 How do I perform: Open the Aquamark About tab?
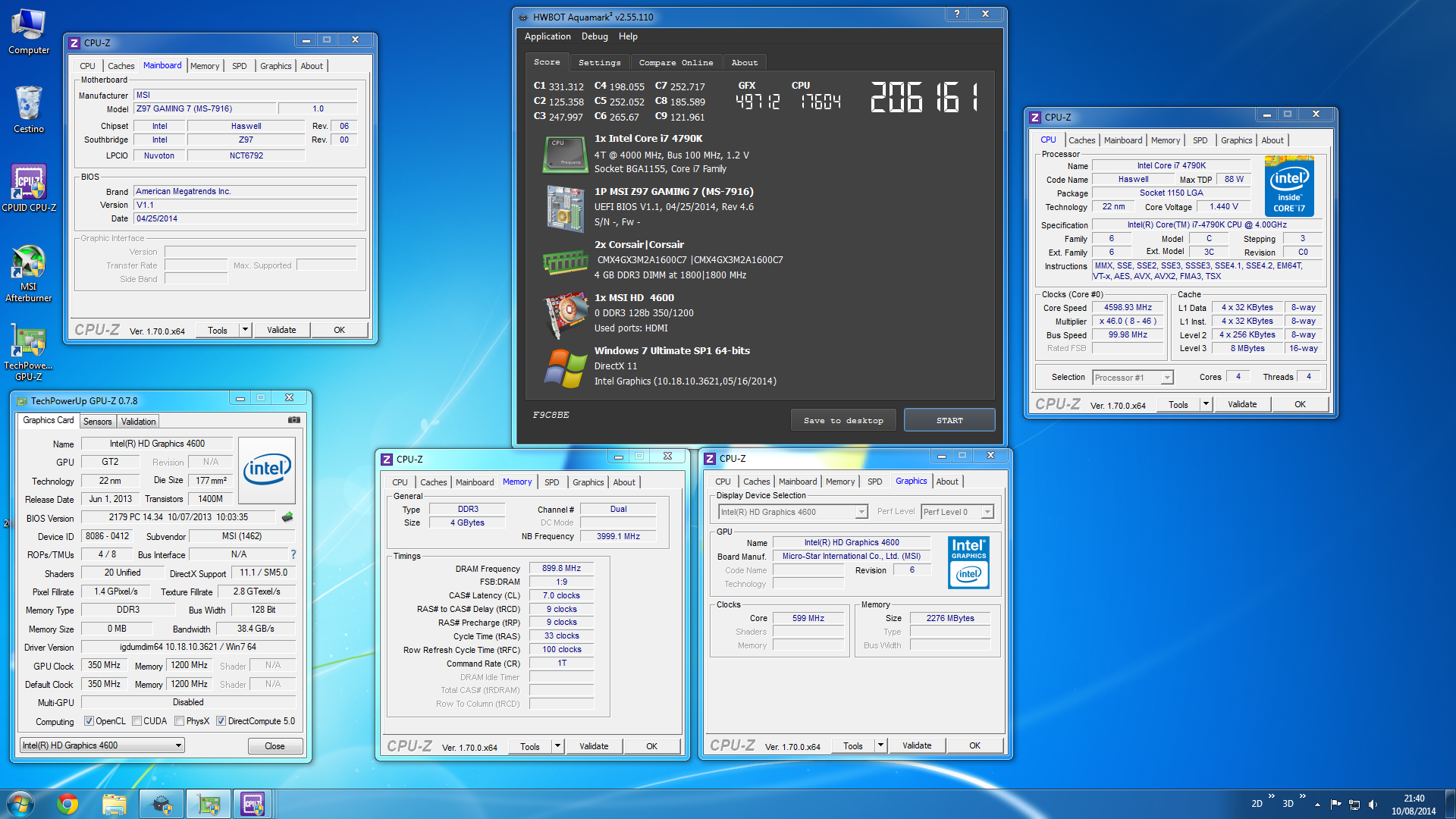click(x=744, y=63)
